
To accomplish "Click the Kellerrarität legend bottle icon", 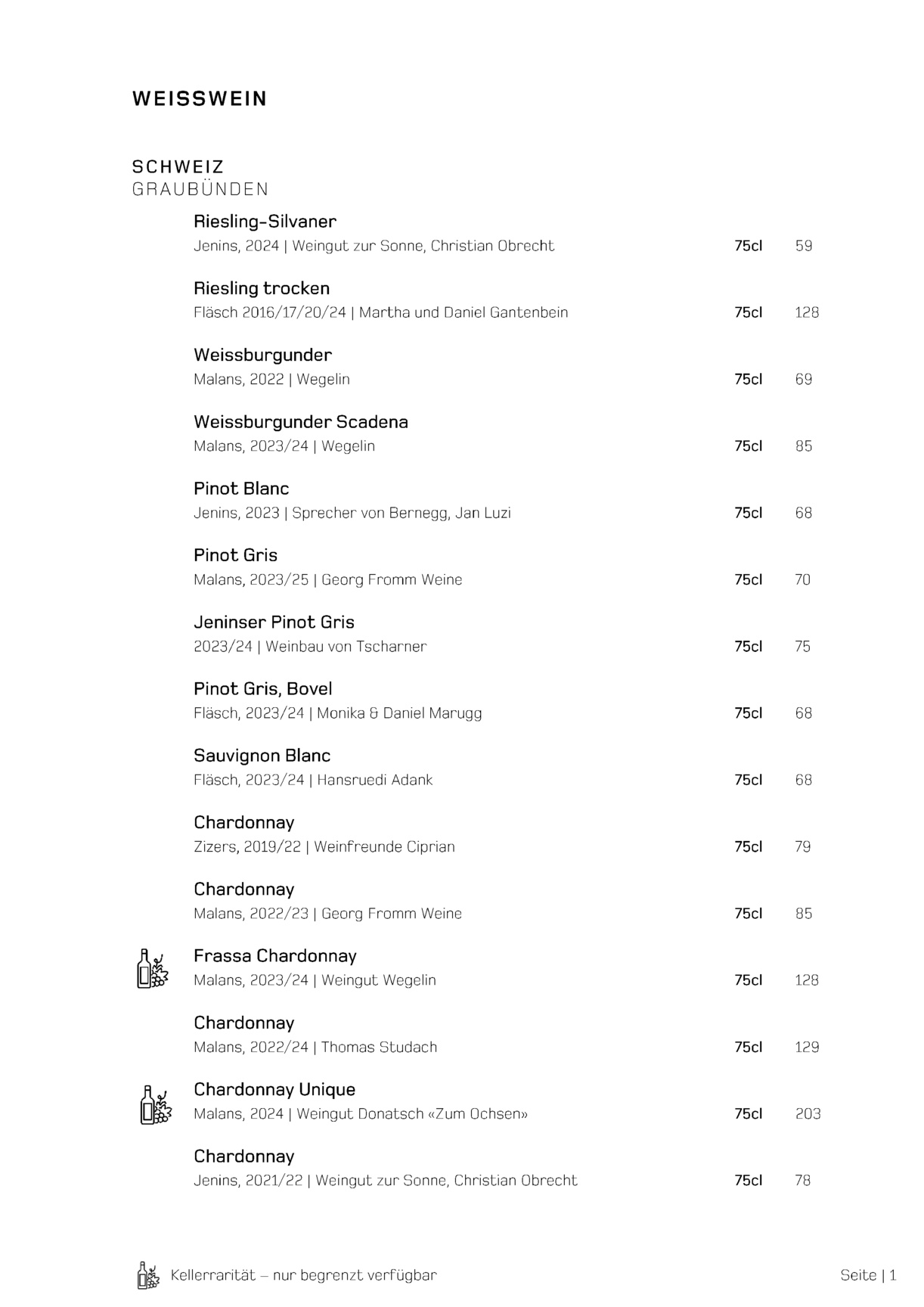I will 148,1275.
